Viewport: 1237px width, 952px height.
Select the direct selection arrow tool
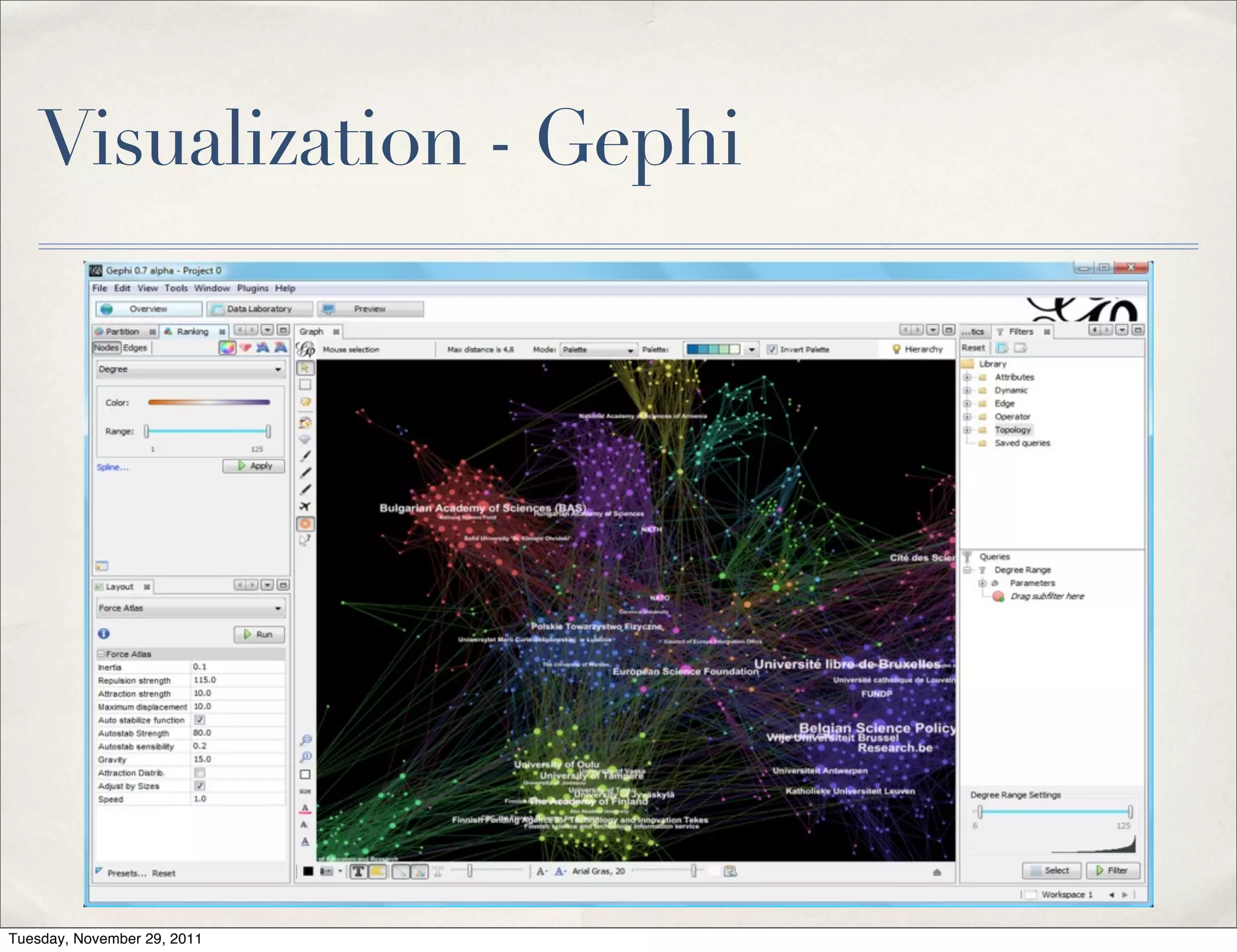point(305,368)
